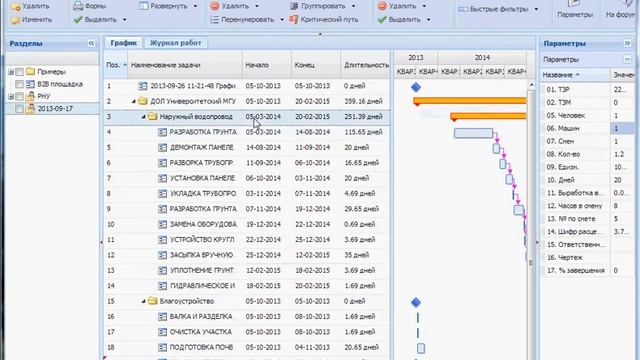Tick the 2013-09-17 checkbox

(19, 109)
